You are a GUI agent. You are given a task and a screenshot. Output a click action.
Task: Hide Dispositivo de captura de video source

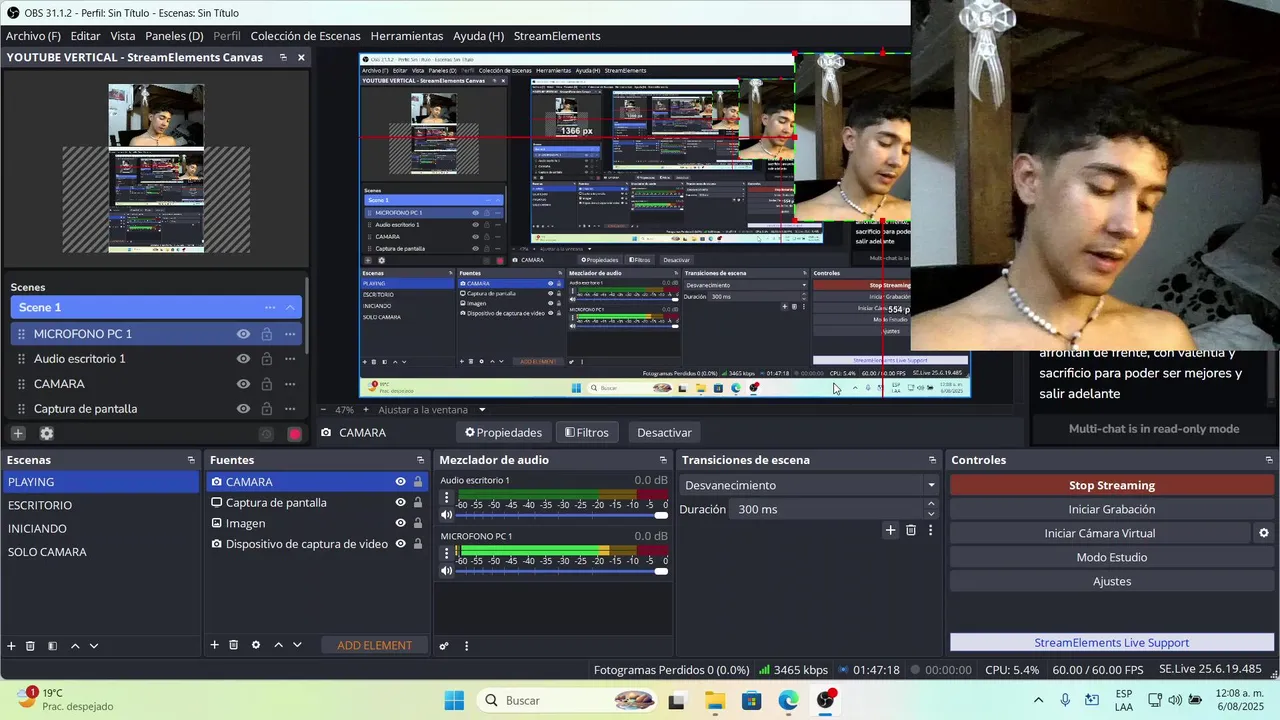tap(400, 544)
